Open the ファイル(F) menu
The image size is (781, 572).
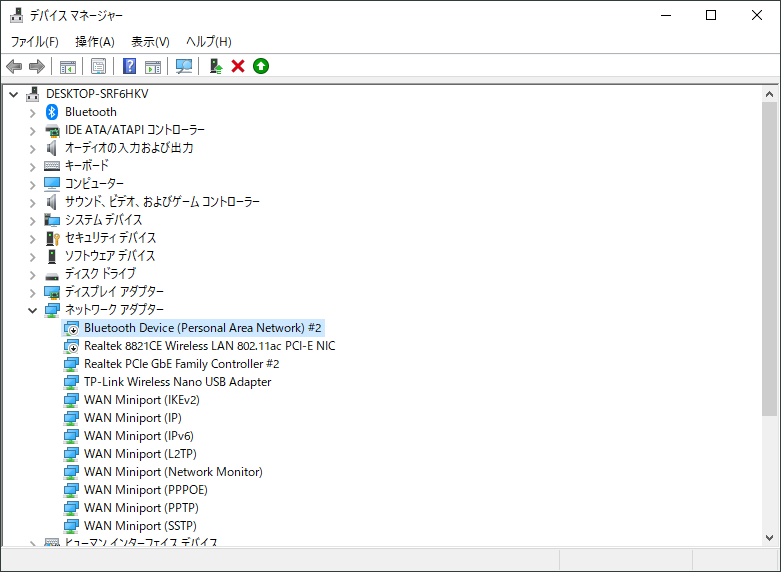[x=34, y=41]
